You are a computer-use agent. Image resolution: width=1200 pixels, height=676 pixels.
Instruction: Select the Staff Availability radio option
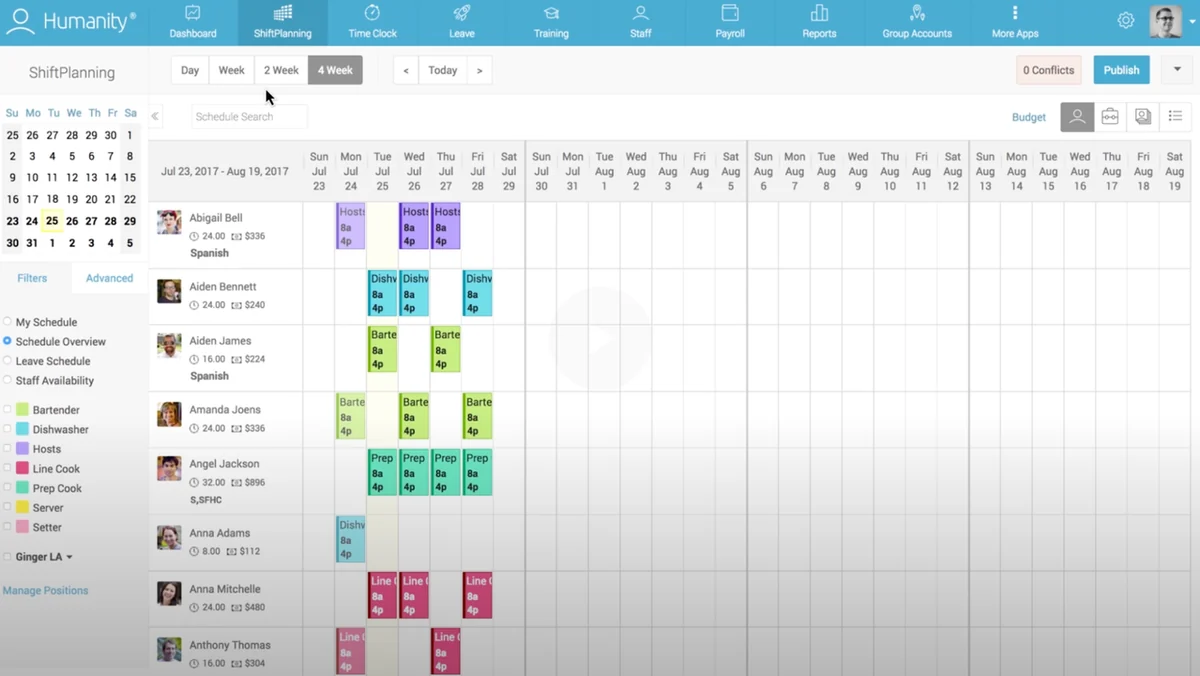click(8, 380)
